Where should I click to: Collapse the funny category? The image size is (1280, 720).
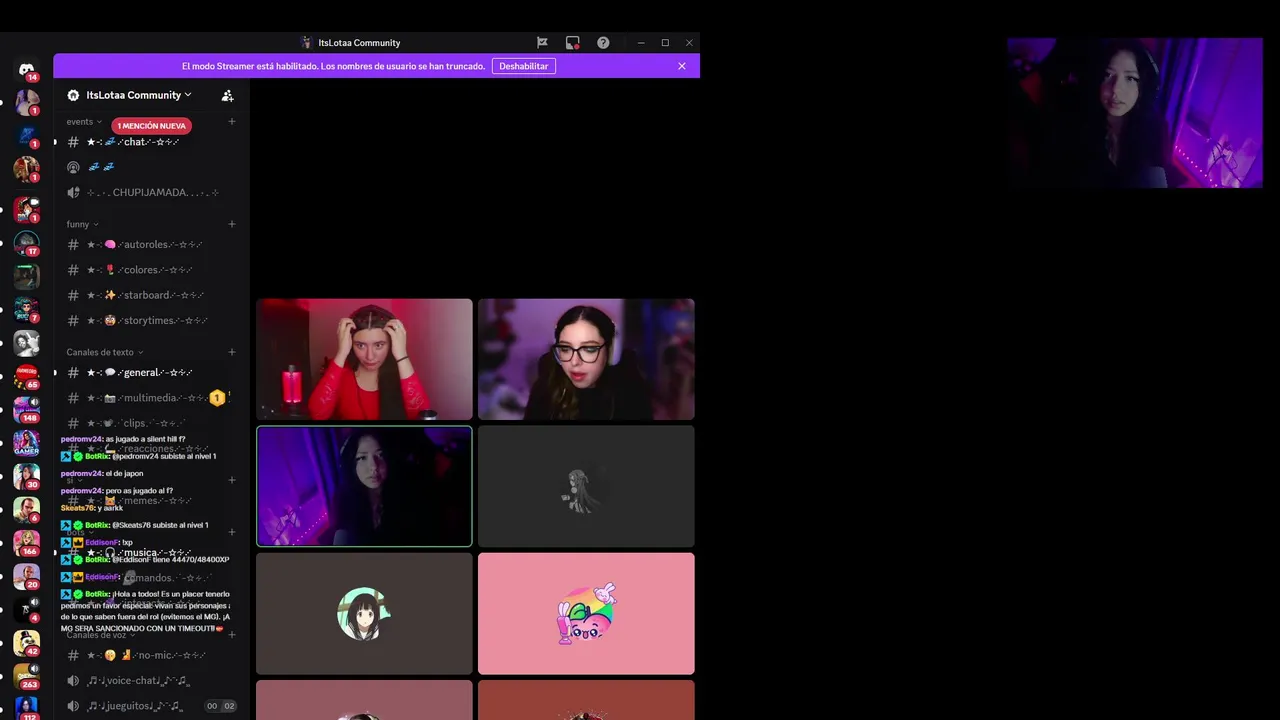point(82,224)
